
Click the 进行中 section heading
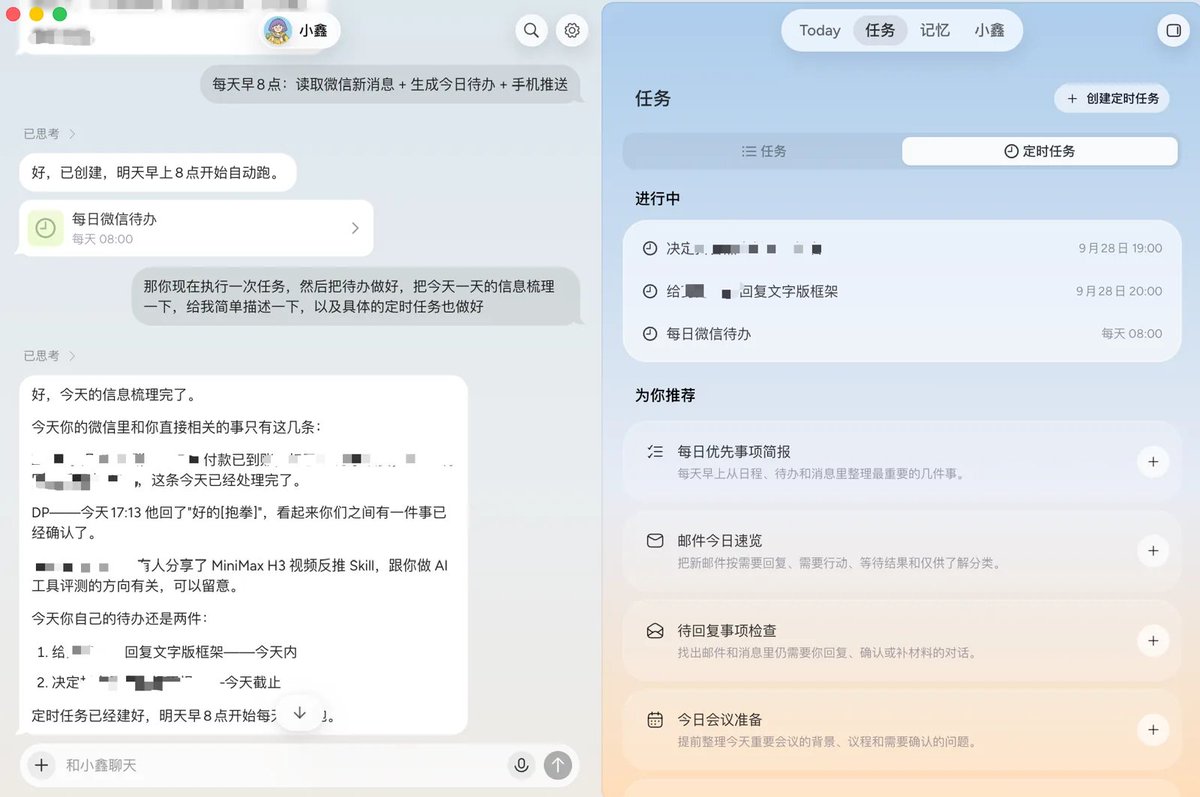[x=657, y=198]
